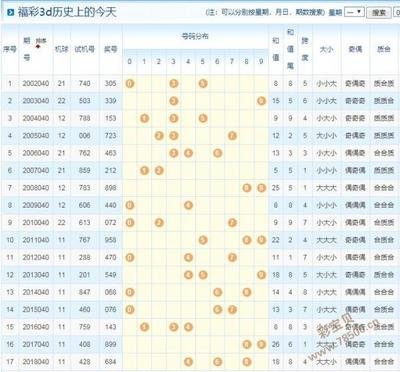Click prize number 305

pyautogui.click(x=110, y=83)
